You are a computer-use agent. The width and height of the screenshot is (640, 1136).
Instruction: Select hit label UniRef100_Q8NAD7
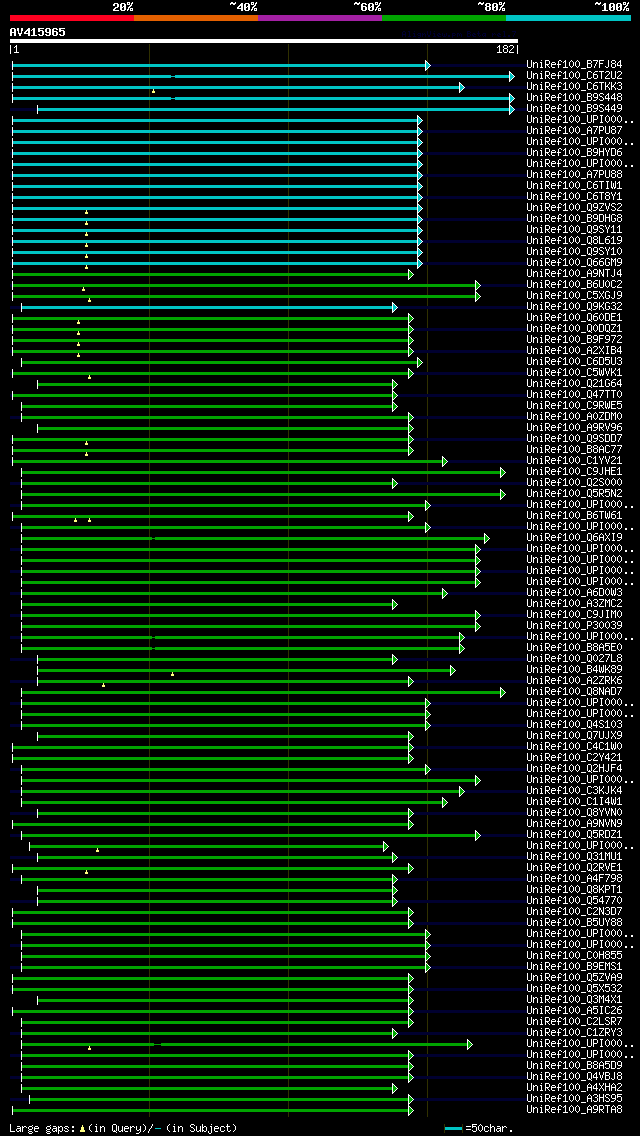(574, 691)
